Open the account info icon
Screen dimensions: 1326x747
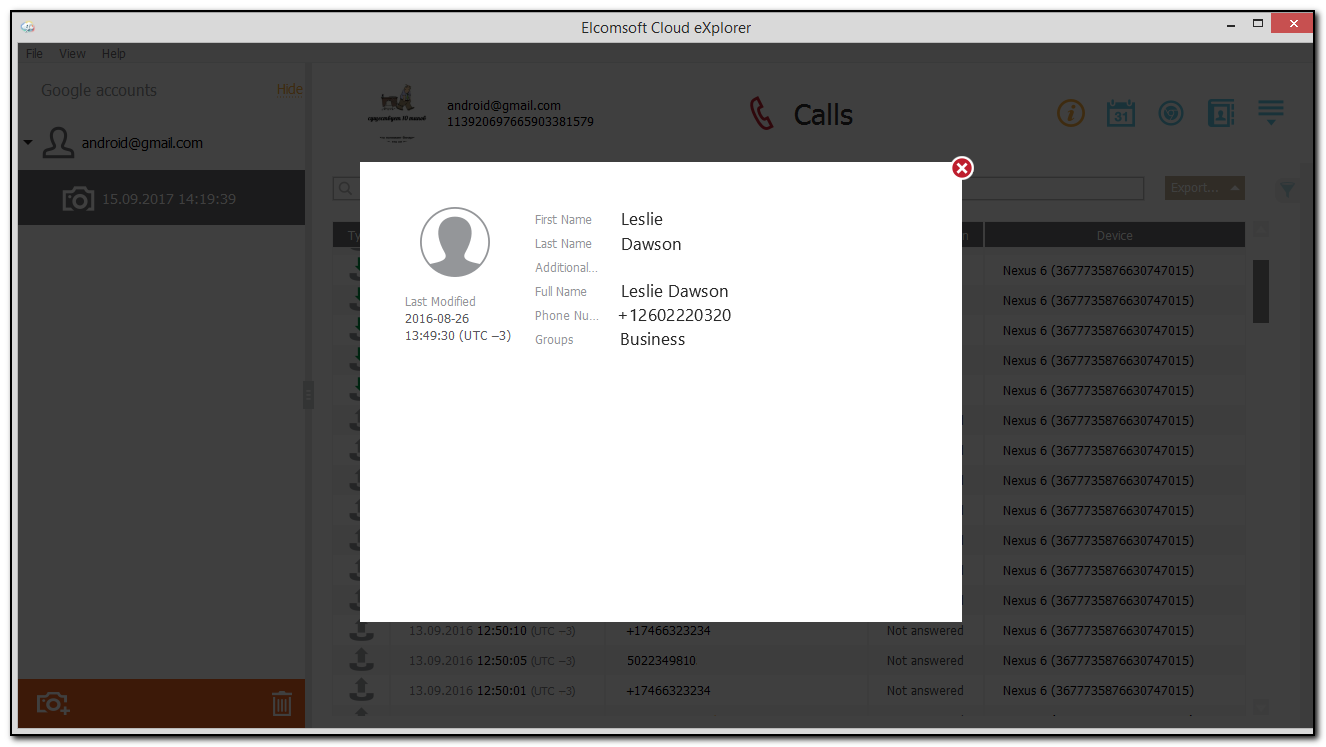click(1071, 113)
